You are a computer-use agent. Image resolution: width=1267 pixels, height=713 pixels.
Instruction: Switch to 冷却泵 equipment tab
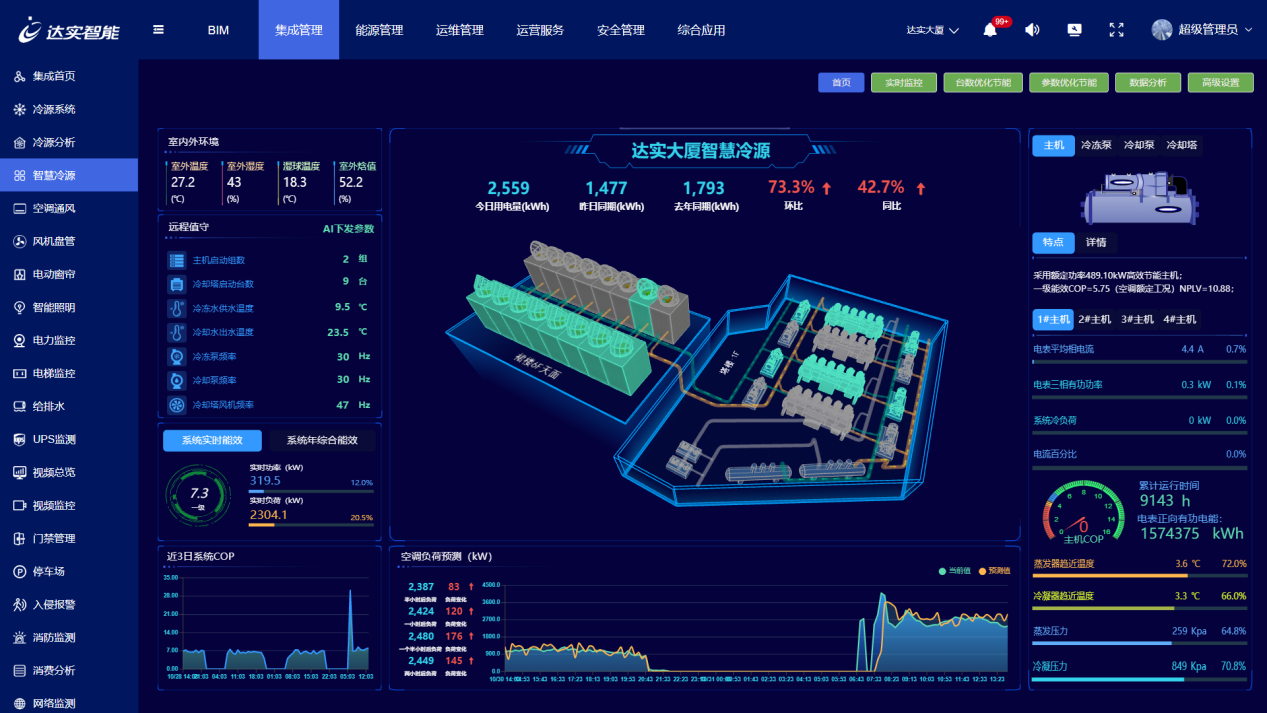point(1139,145)
